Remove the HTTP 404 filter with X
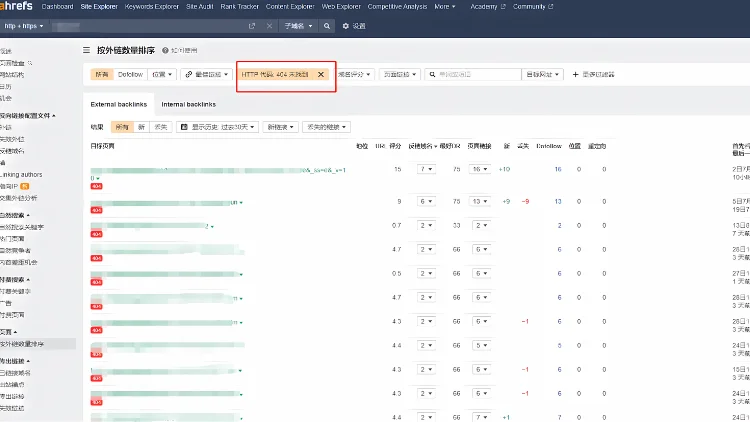Viewport: 750px width, 422px height. 321,75
